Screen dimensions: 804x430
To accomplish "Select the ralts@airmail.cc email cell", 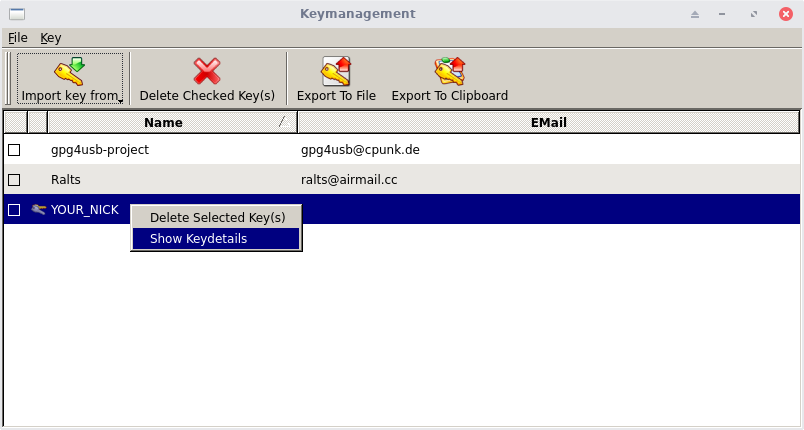I will 548,180.
